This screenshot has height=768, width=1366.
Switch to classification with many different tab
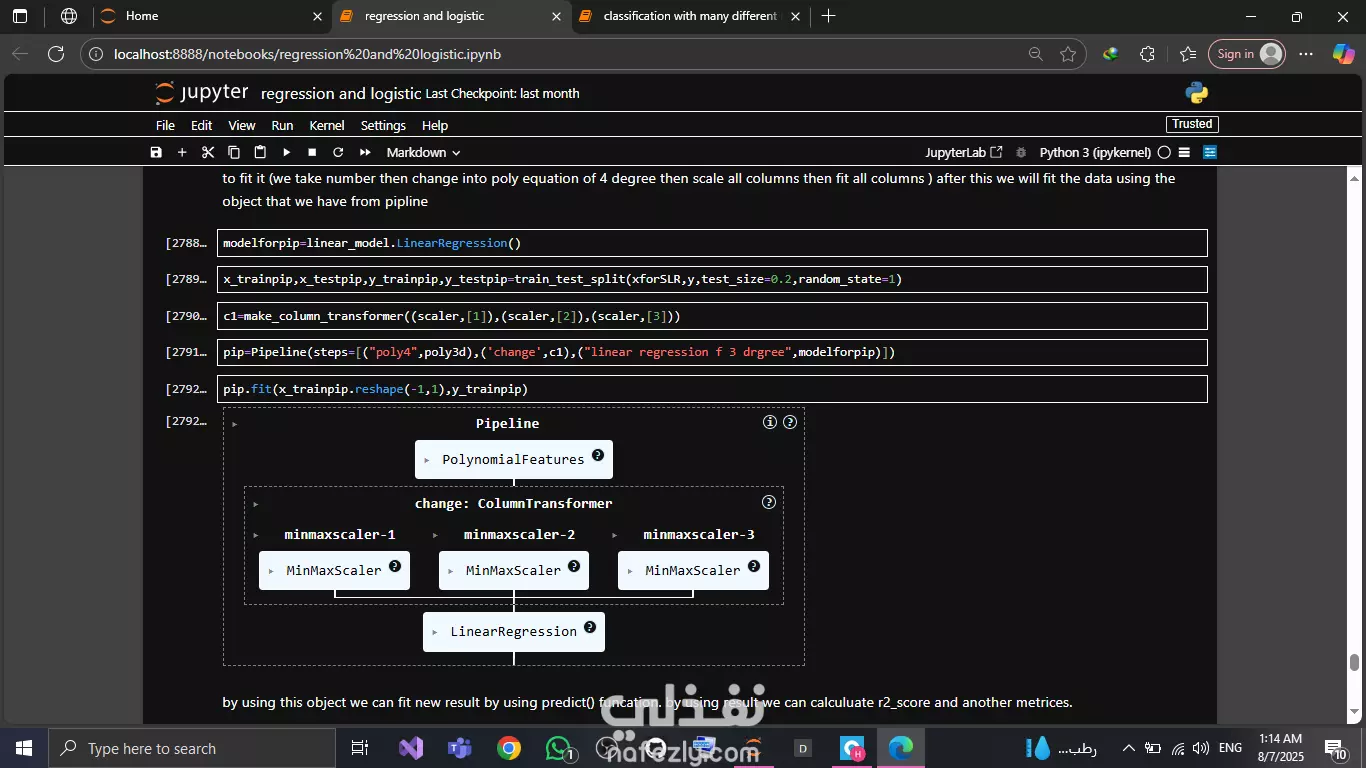690,16
